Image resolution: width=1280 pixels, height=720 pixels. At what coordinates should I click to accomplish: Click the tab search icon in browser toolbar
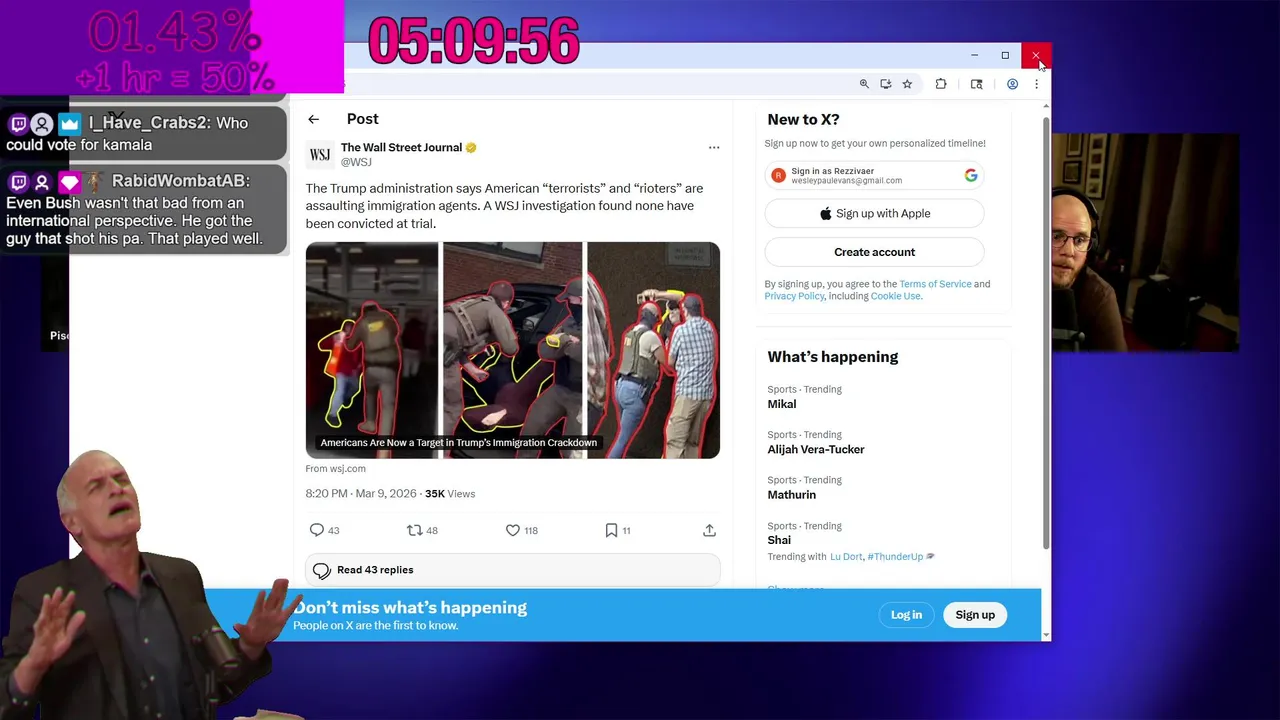point(977,84)
